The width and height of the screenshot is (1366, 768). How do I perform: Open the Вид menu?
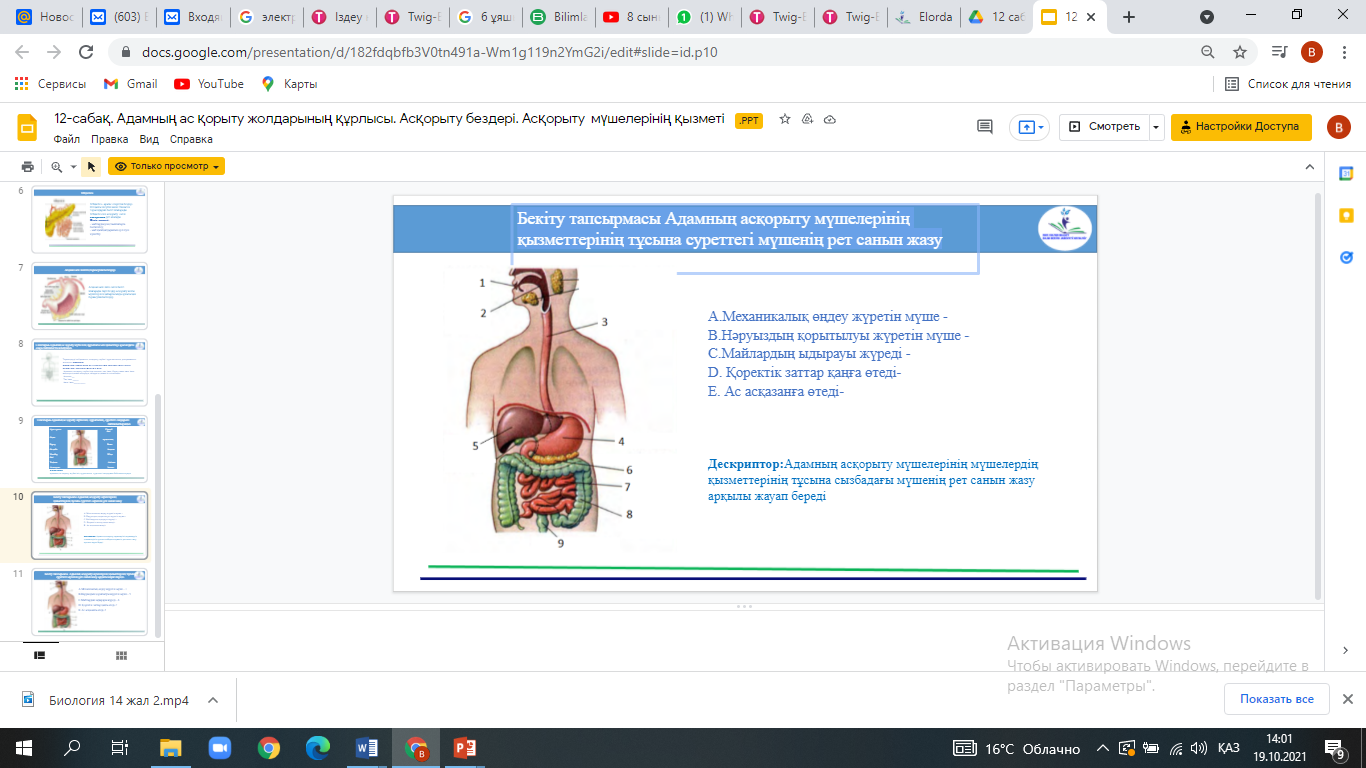149,140
